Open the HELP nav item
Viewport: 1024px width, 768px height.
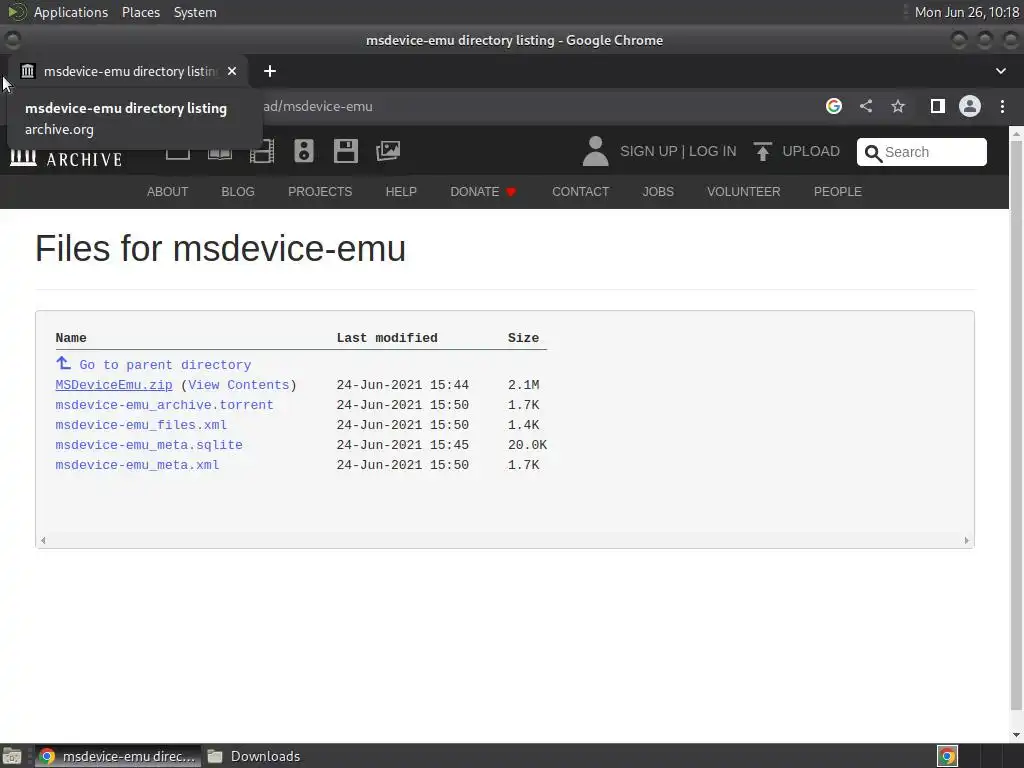[401, 191]
